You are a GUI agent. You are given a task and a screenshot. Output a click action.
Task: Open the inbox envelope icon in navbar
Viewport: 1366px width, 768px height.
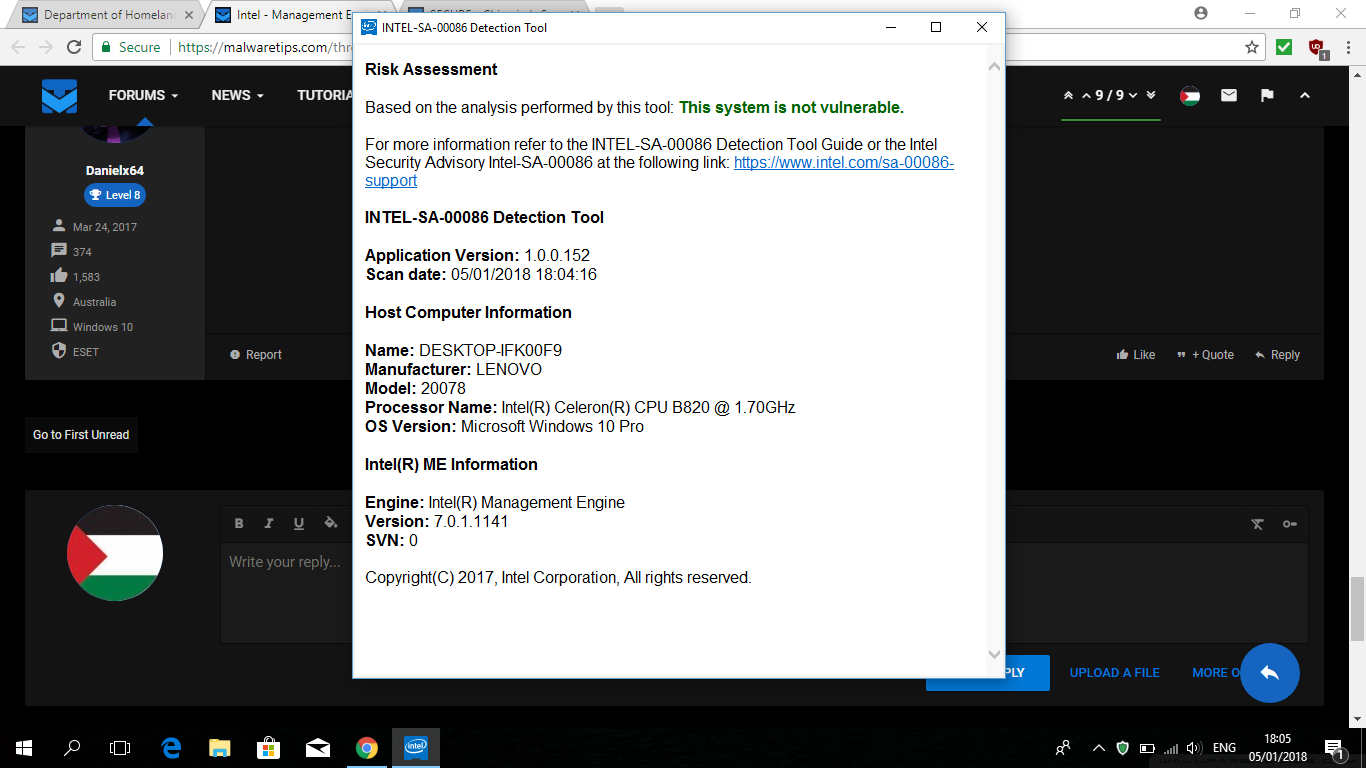click(1229, 96)
